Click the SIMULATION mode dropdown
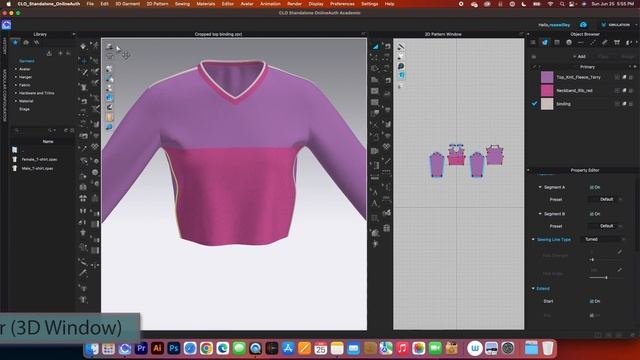The width and height of the screenshot is (640, 360). coord(619,25)
